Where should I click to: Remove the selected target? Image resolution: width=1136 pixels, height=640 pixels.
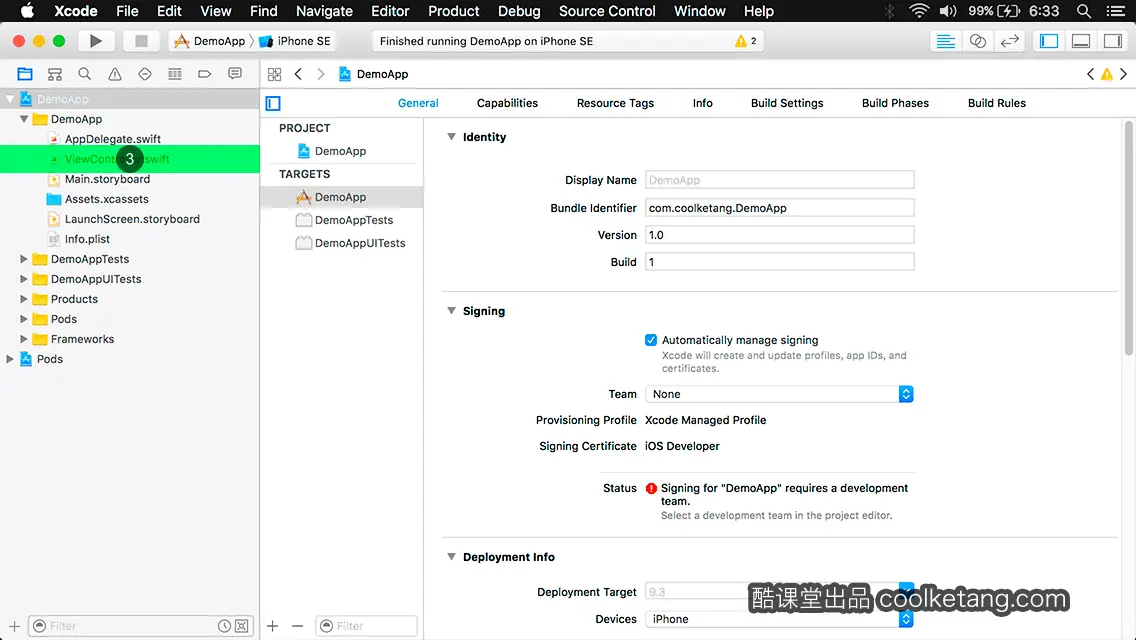(x=297, y=626)
